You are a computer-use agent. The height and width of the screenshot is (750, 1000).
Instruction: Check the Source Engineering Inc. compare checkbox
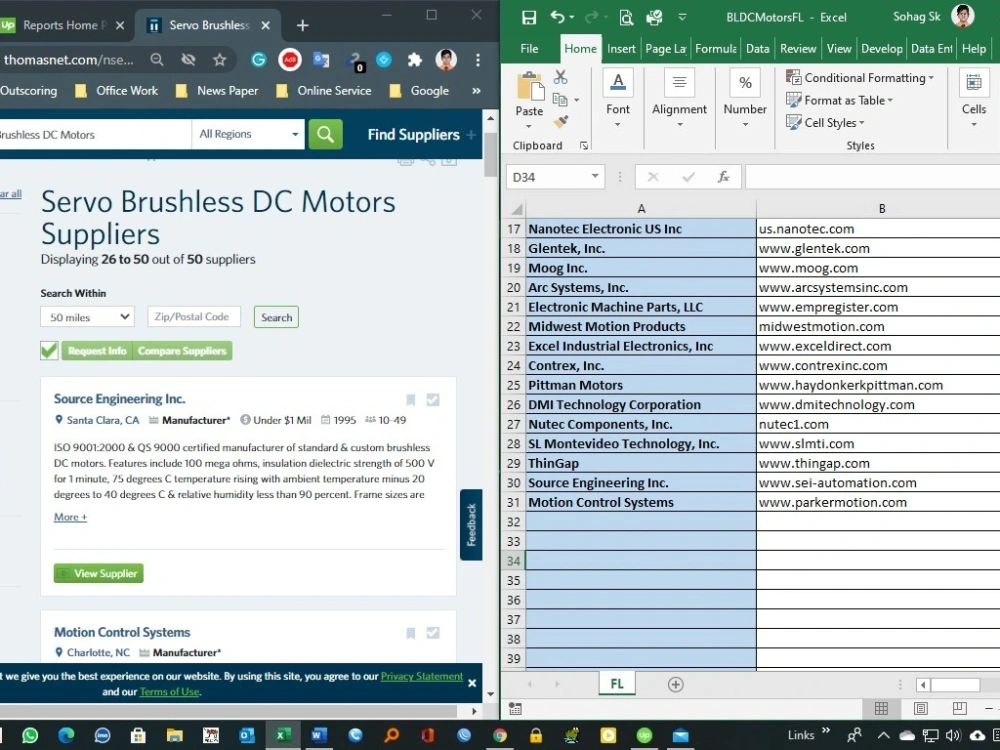(433, 400)
